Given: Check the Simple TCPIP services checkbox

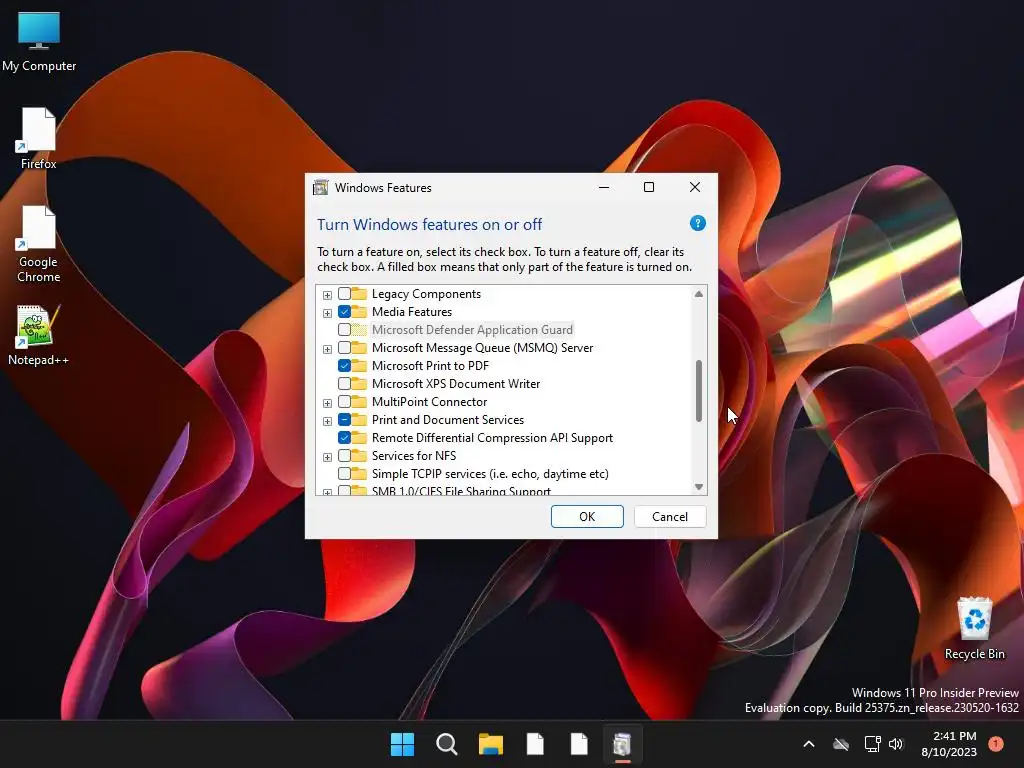Looking at the screenshot, I should coord(344,473).
